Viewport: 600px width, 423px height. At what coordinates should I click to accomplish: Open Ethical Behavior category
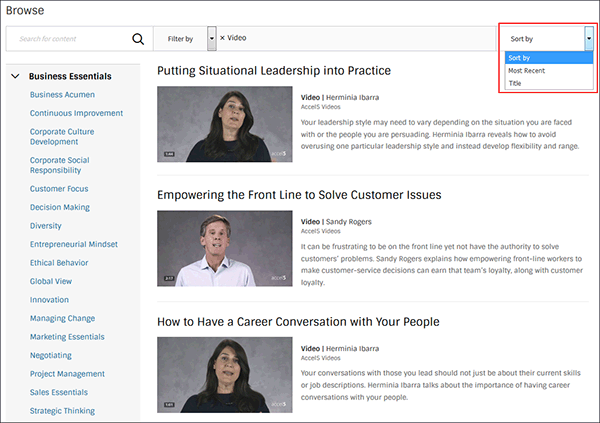59,263
